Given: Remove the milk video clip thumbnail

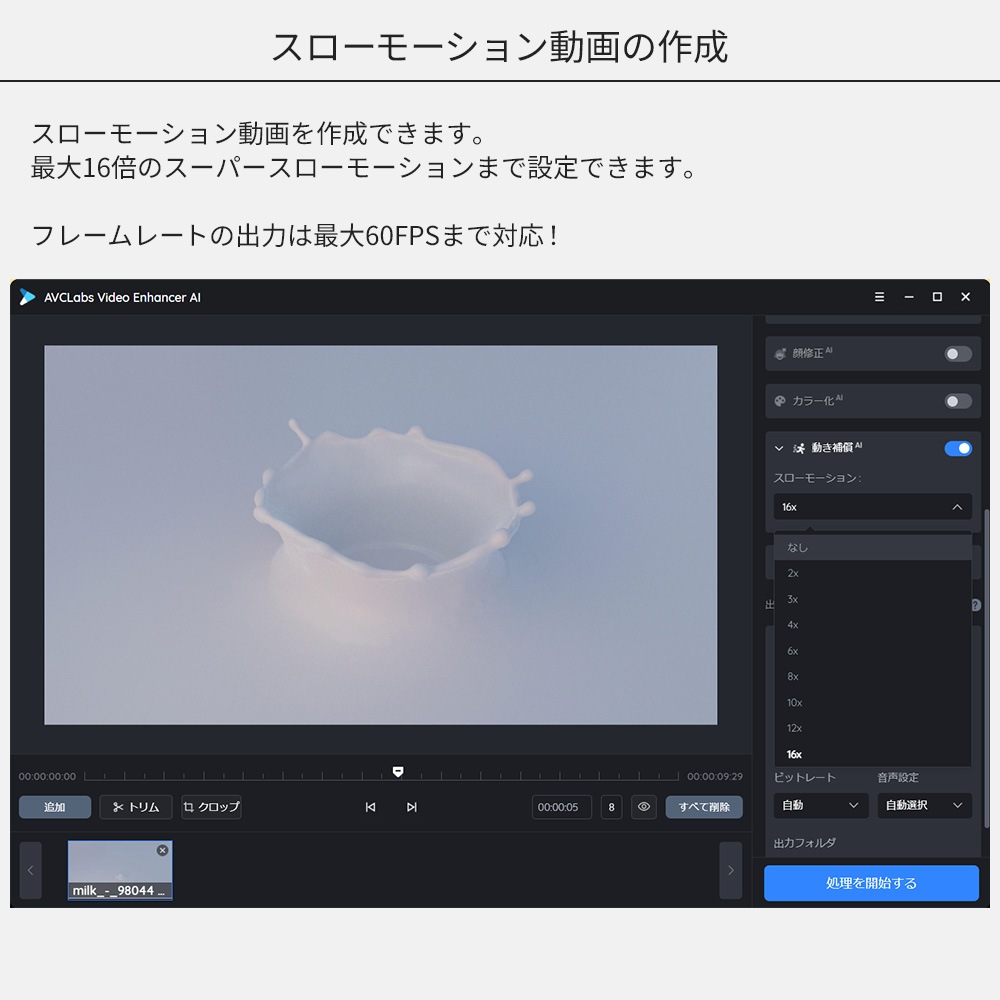Looking at the screenshot, I should click(x=163, y=850).
